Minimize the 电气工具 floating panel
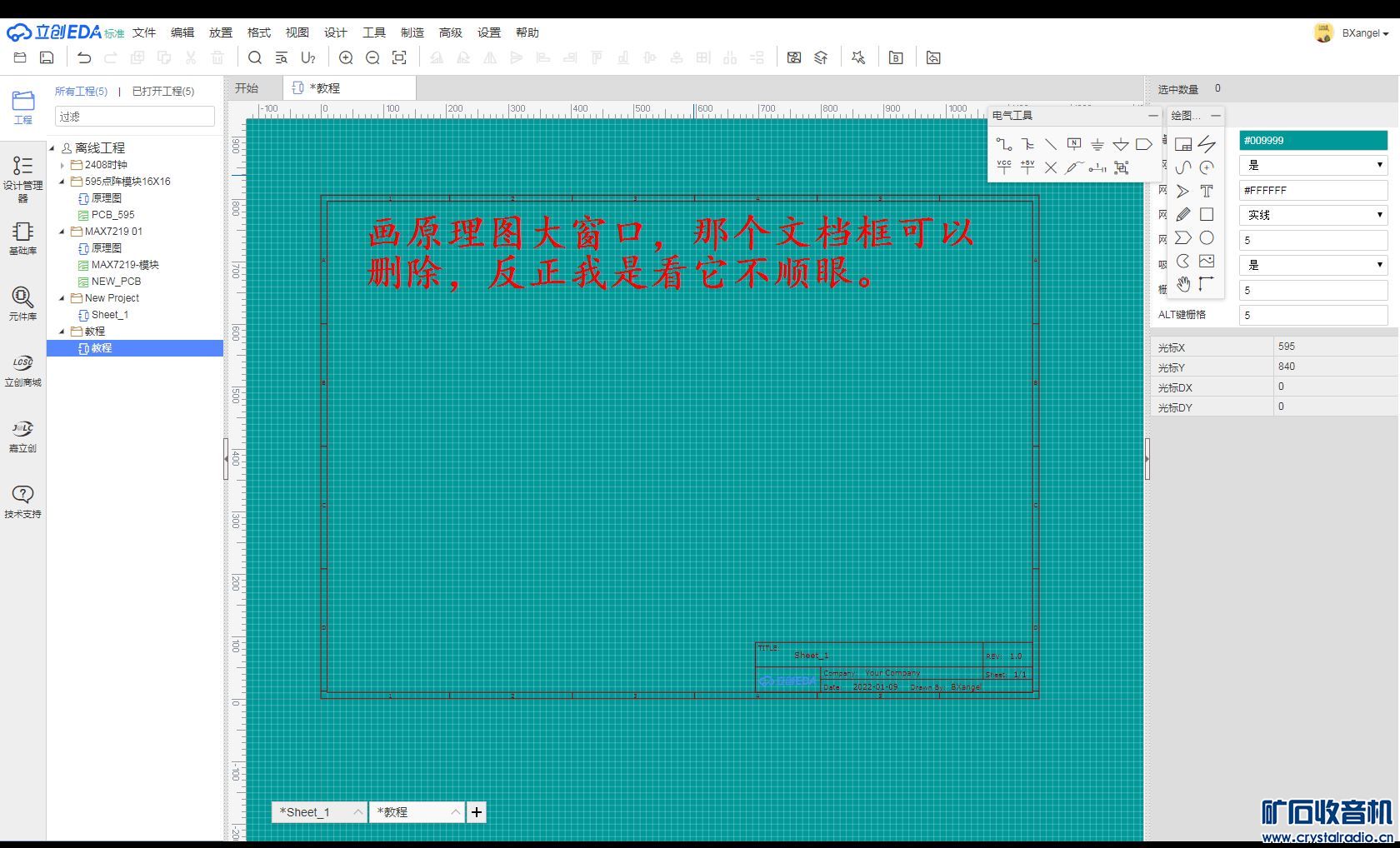1400x848 pixels. coord(1153,116)
